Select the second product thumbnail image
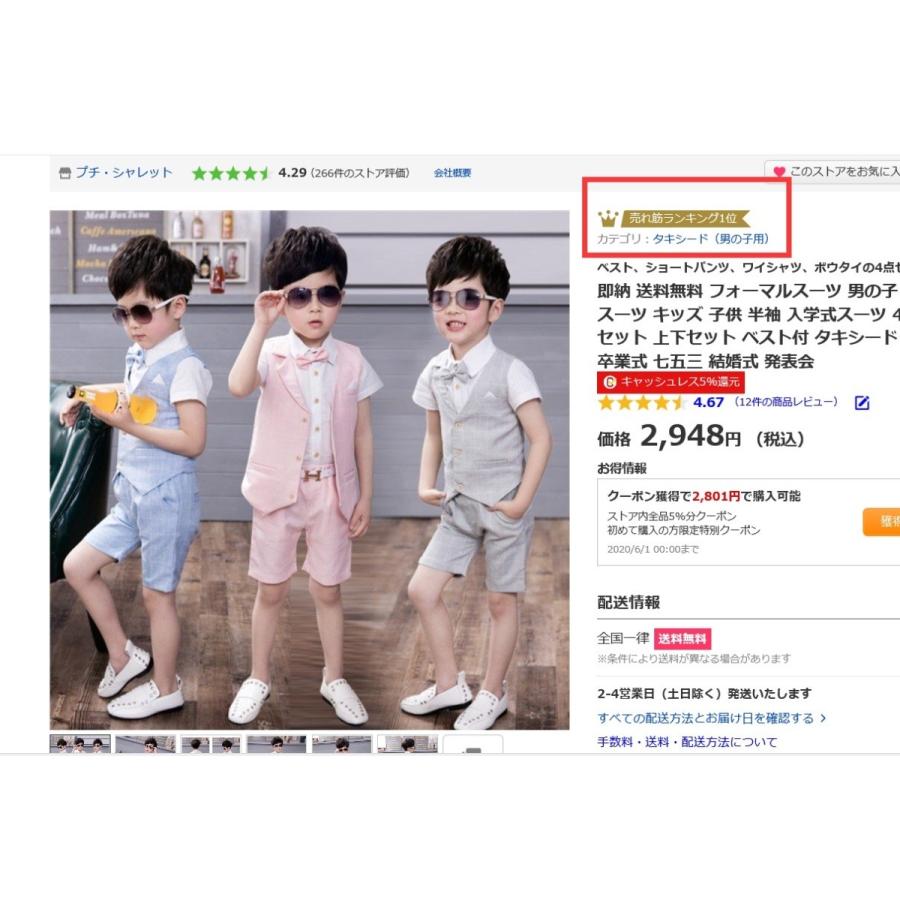The width and height of the screenshot is (900, 900). [146, 744]
